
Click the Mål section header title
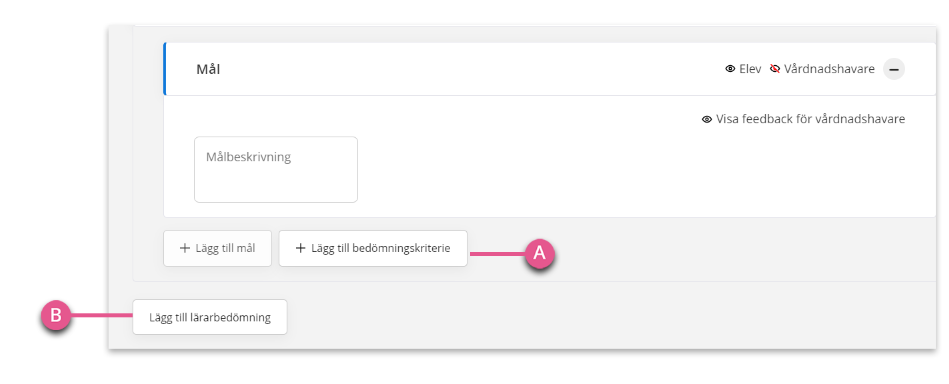click(208, 70)
